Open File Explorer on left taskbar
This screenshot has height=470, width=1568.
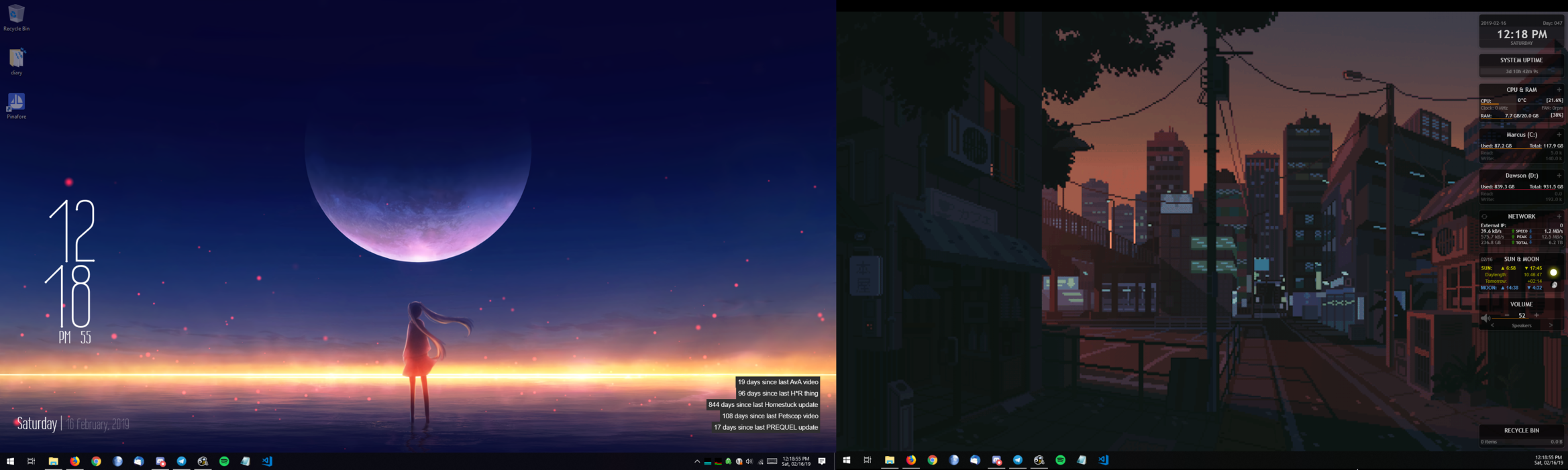[x=53, y=461]
